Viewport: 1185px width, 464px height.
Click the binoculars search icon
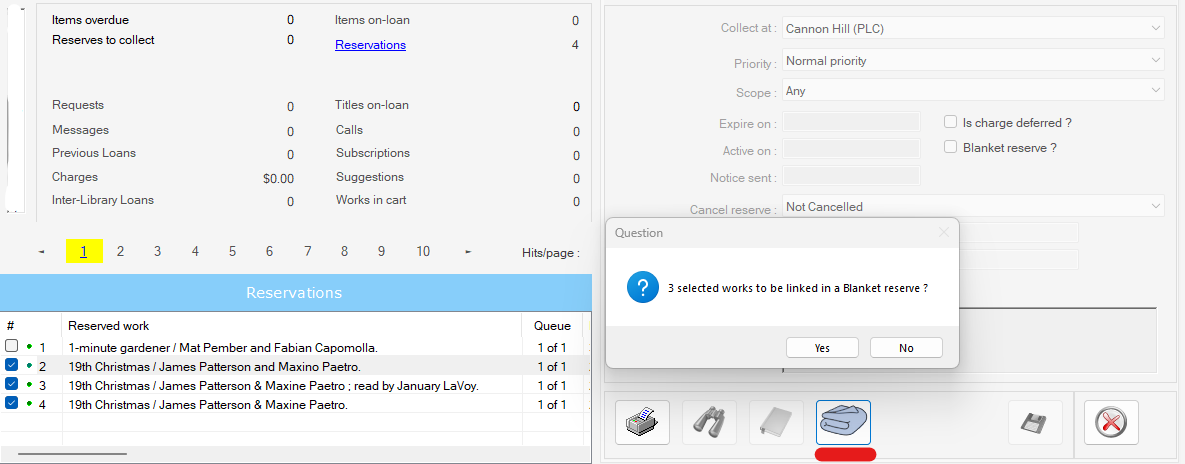coord(709,423)
